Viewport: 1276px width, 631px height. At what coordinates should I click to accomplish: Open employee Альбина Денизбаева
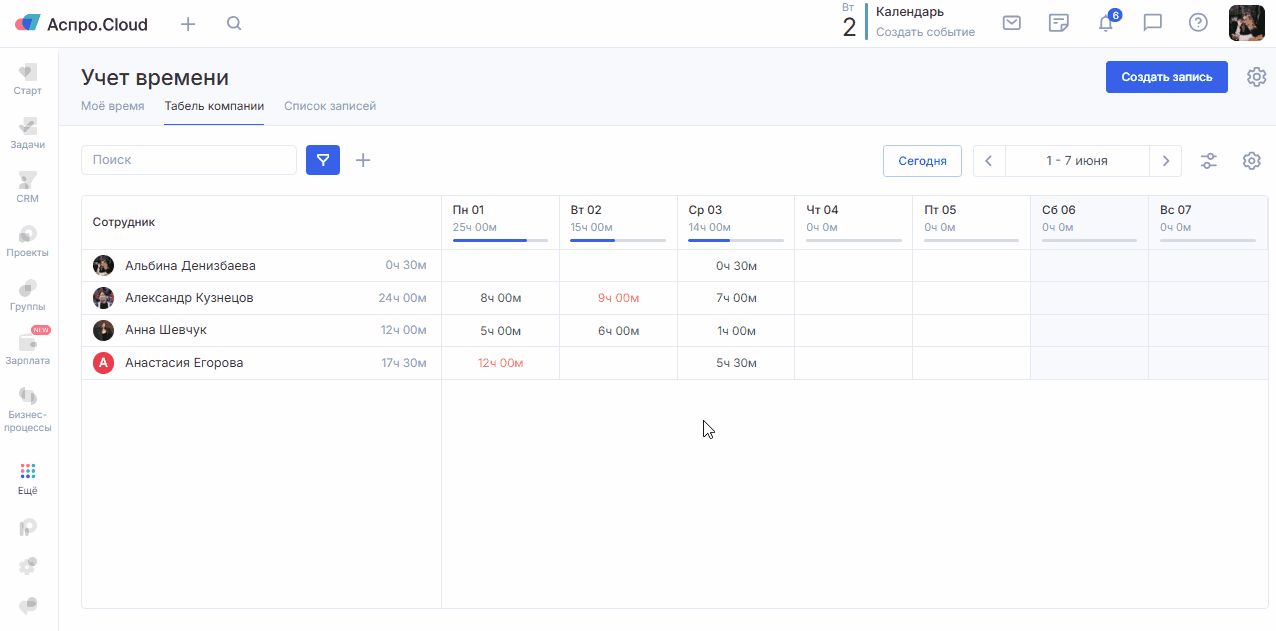pyautogui.click(x=190, y=266)
